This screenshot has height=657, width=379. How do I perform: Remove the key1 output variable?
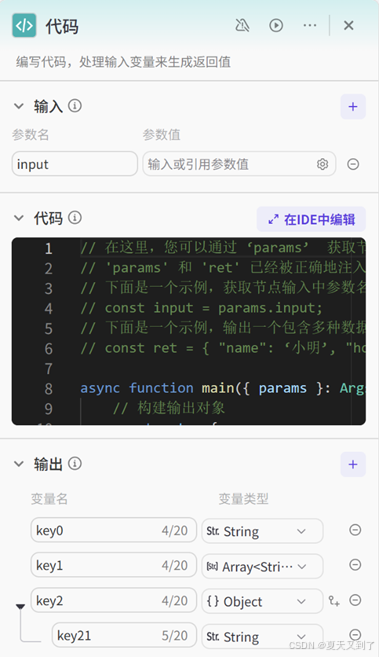[355, 565]
